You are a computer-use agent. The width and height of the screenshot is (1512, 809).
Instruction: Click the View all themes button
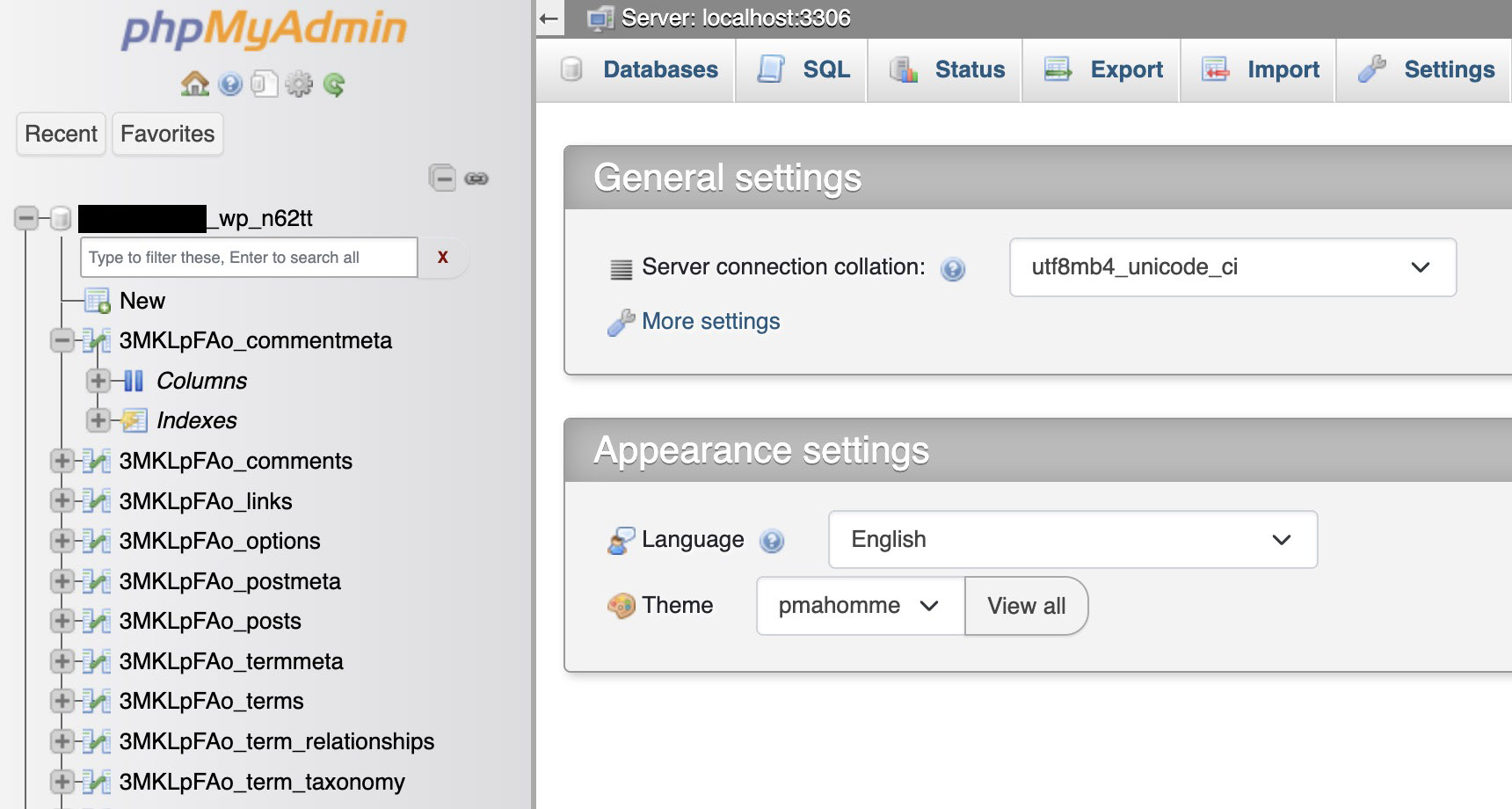[x=1026, y=606]
